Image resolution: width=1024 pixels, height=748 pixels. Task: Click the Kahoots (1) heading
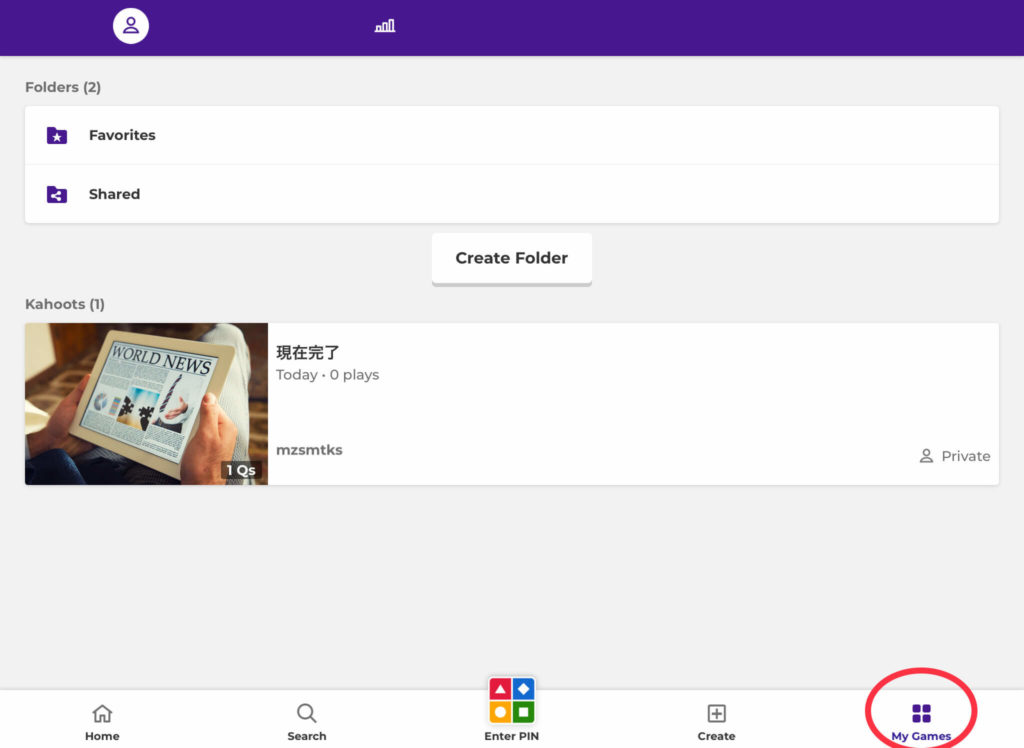tap(65, 304)
